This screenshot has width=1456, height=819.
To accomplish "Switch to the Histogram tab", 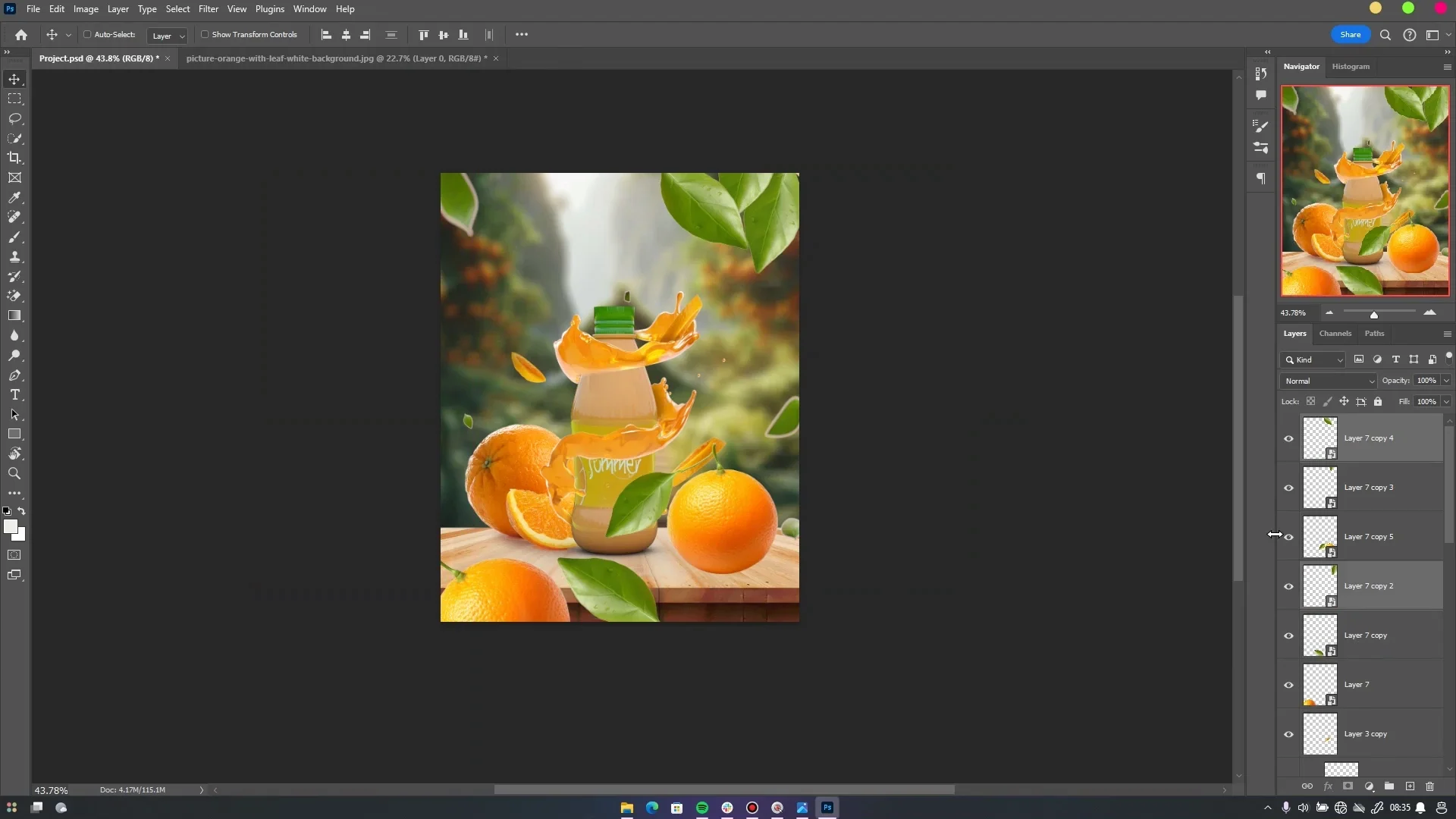I will coord(1351,67).
